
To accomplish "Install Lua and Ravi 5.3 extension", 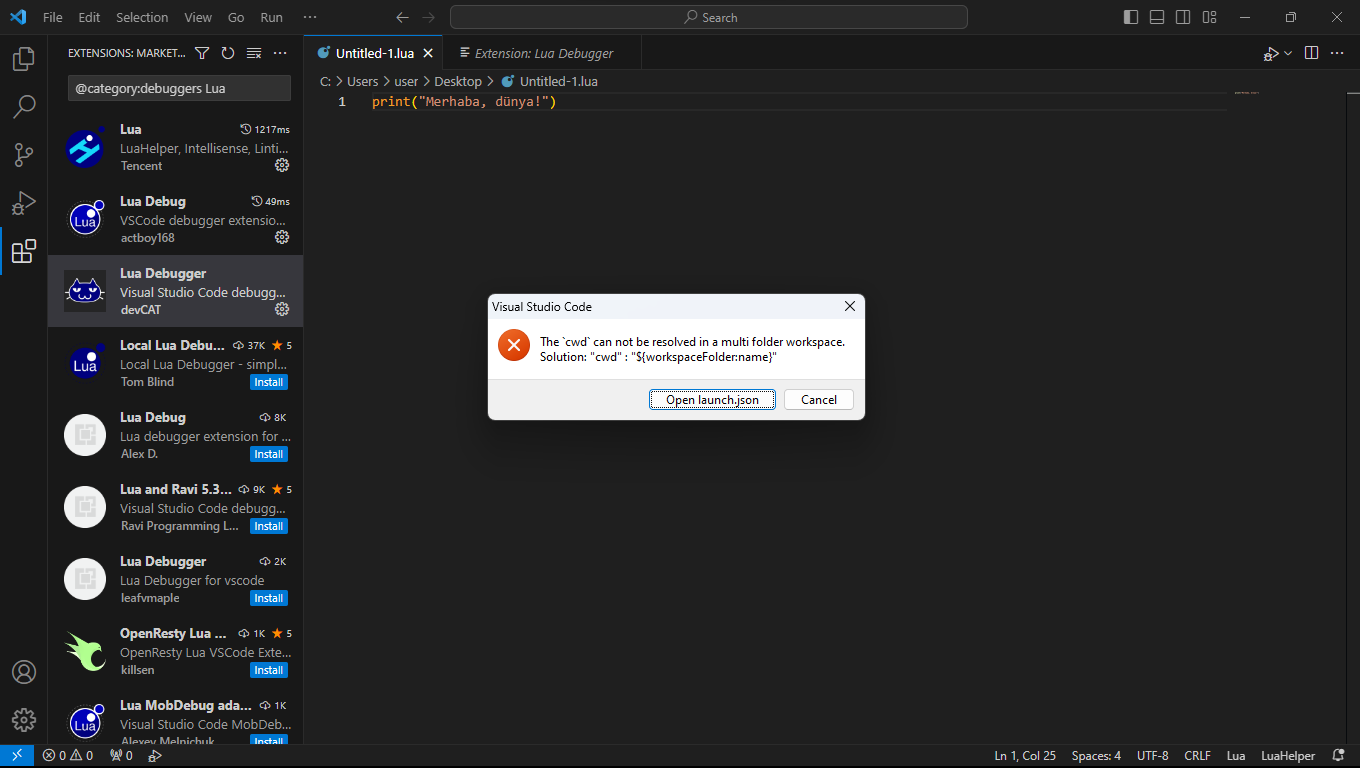I will pyautogui.click(x=268, y=526).
